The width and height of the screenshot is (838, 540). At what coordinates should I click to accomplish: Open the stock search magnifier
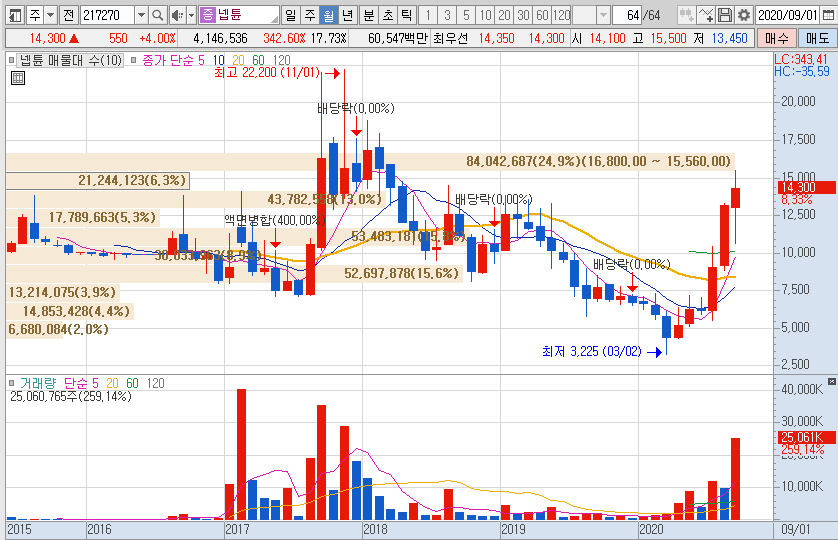coord(157,15)
